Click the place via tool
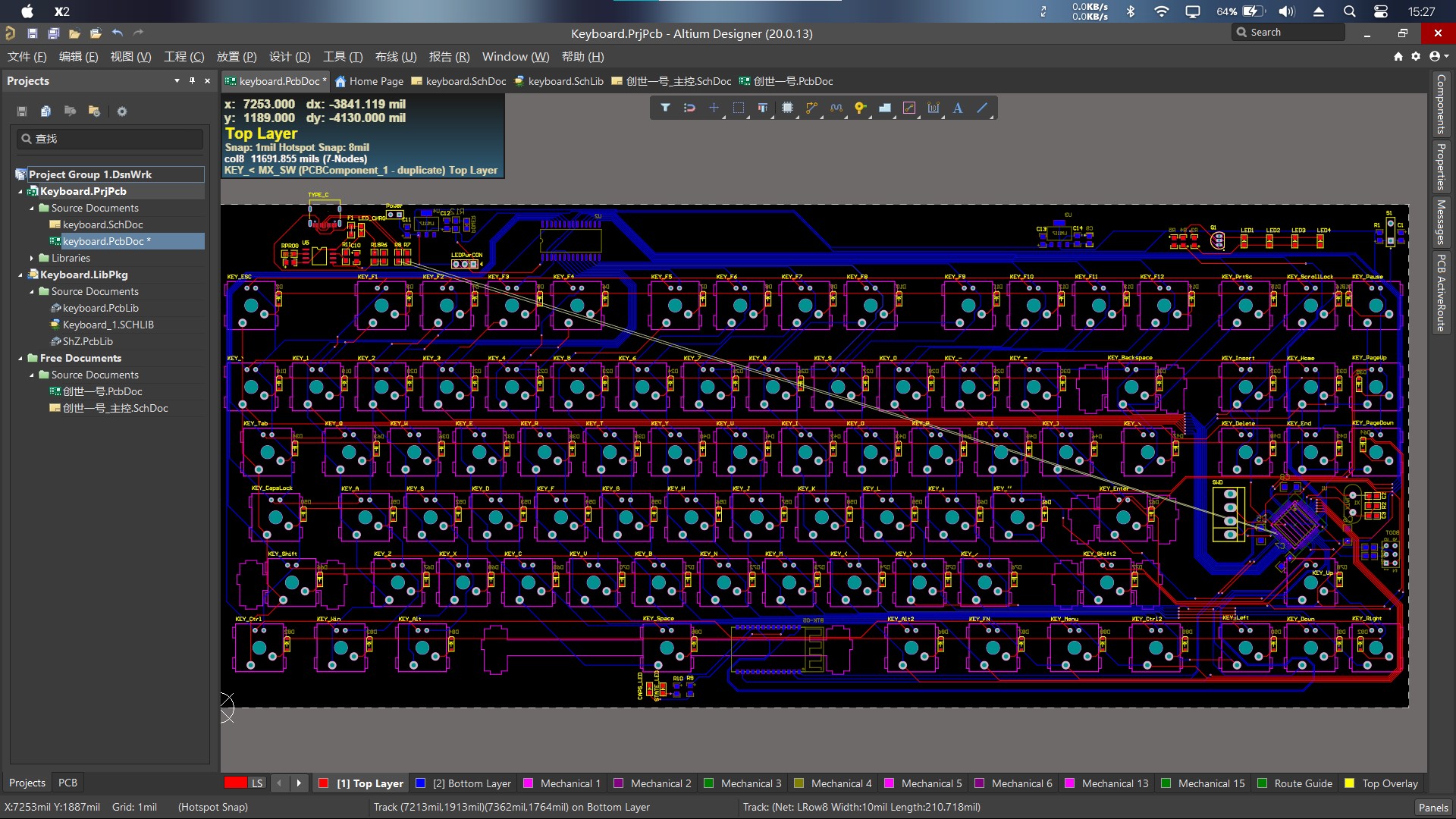Image resolution: width=1456 pixels, height=819 pixels. click(x=860, y=108)
